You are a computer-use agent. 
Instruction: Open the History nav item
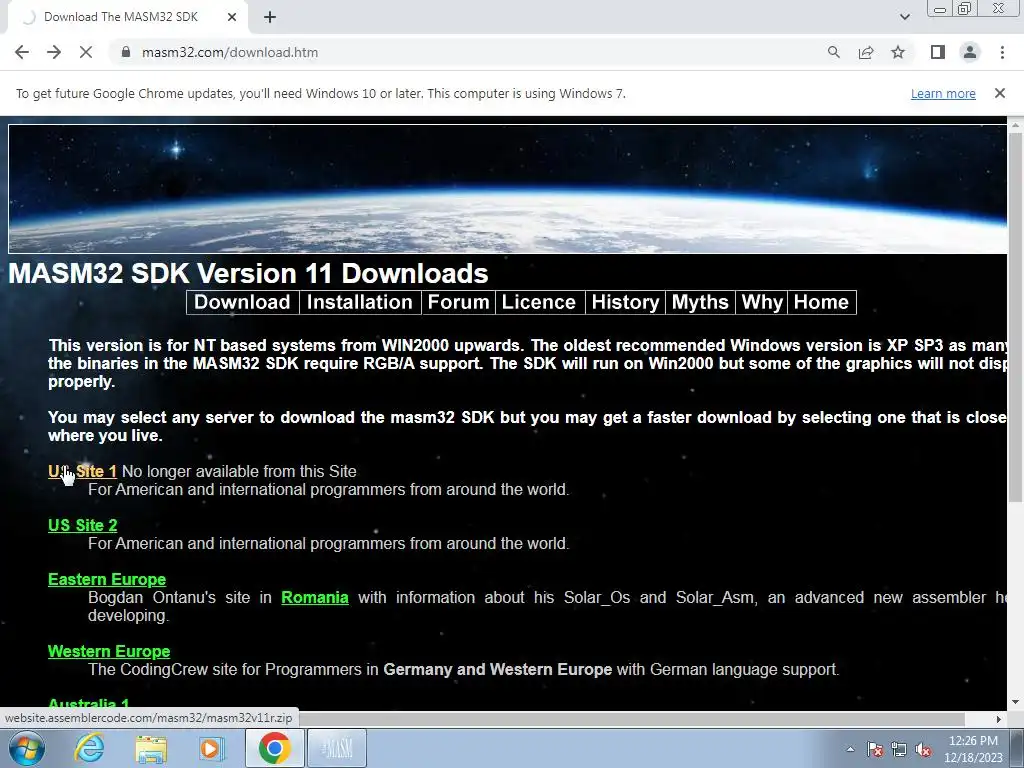point(625,302)
